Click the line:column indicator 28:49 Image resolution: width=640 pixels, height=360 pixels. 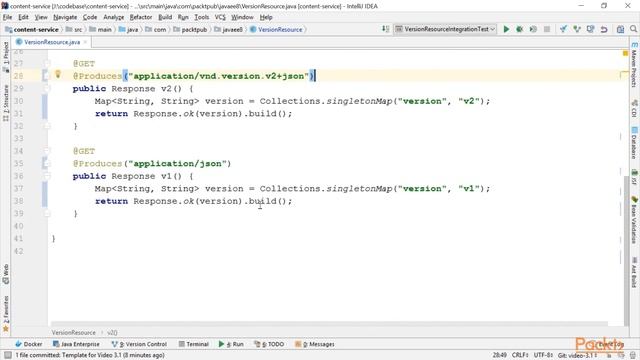(499, 355)
